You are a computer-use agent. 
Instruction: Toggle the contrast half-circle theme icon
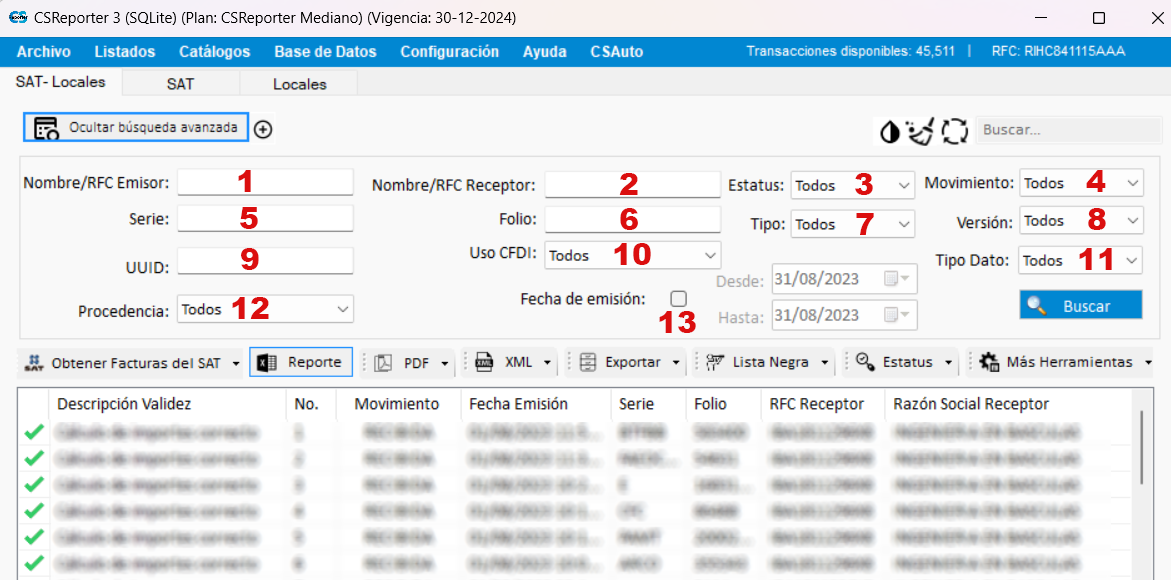890,131
